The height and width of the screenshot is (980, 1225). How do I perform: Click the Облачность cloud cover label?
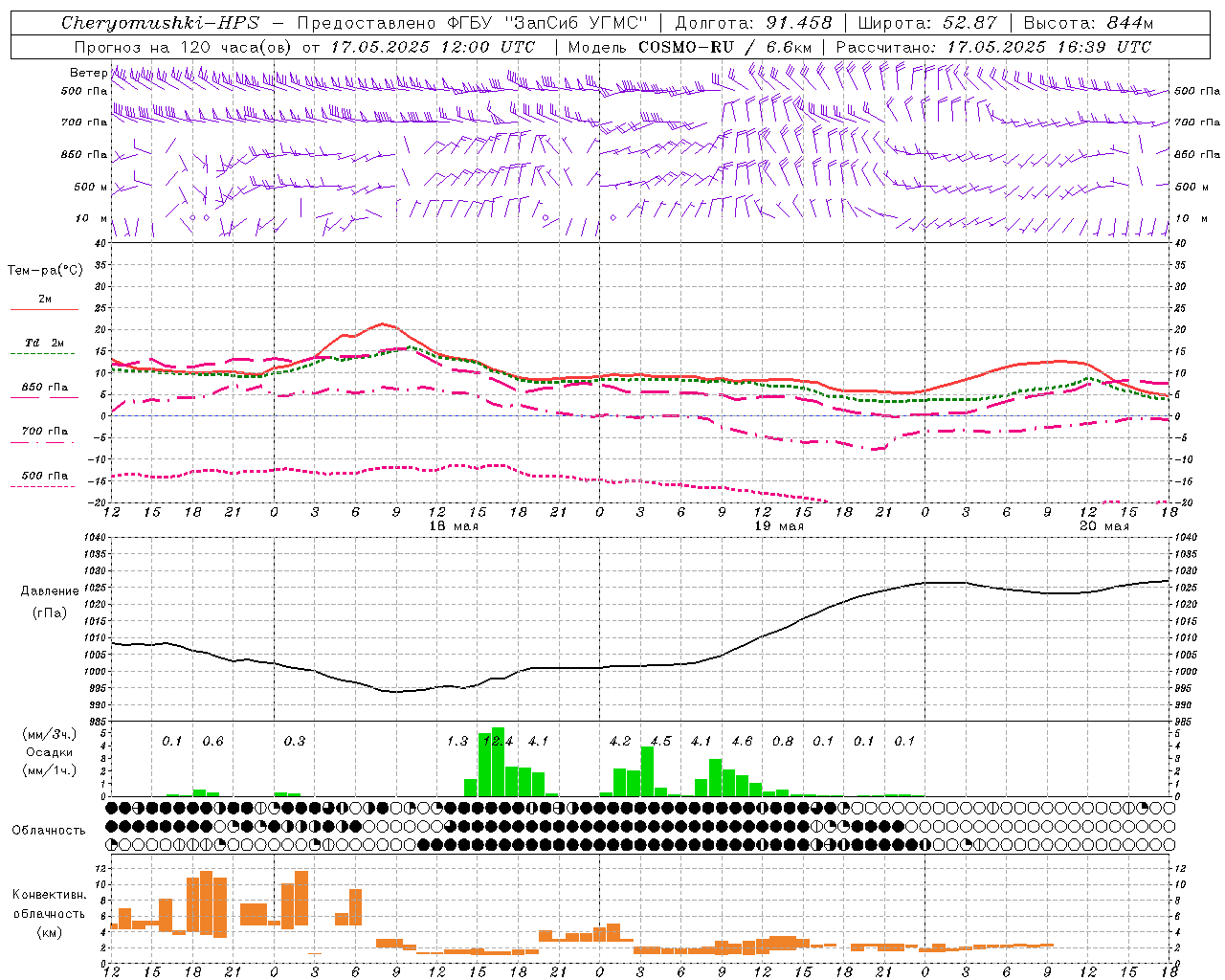49,831
